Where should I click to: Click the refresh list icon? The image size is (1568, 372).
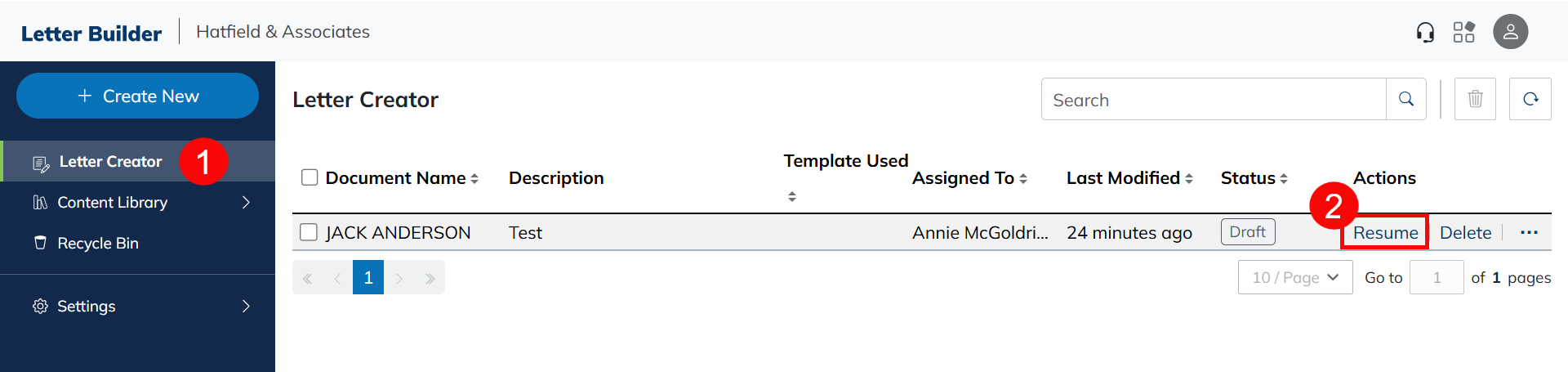pos(1530,99)
